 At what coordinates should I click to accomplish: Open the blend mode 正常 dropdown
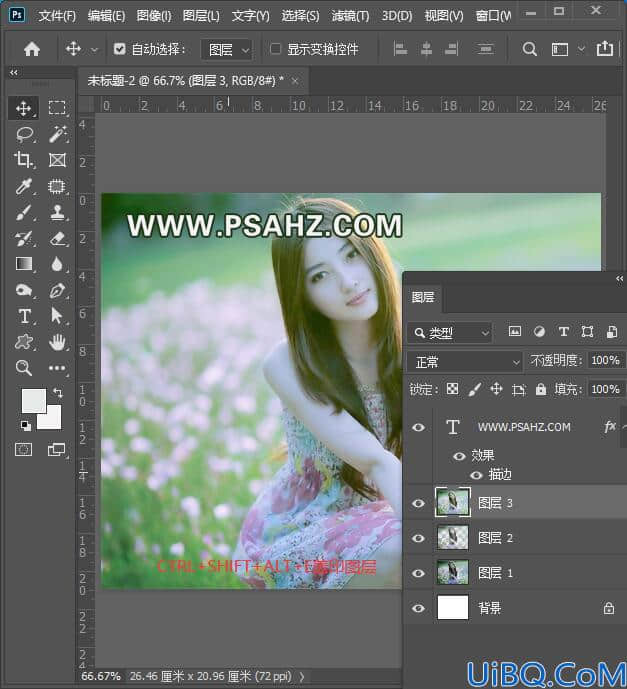pyautogui.click(x=465, y=362)
